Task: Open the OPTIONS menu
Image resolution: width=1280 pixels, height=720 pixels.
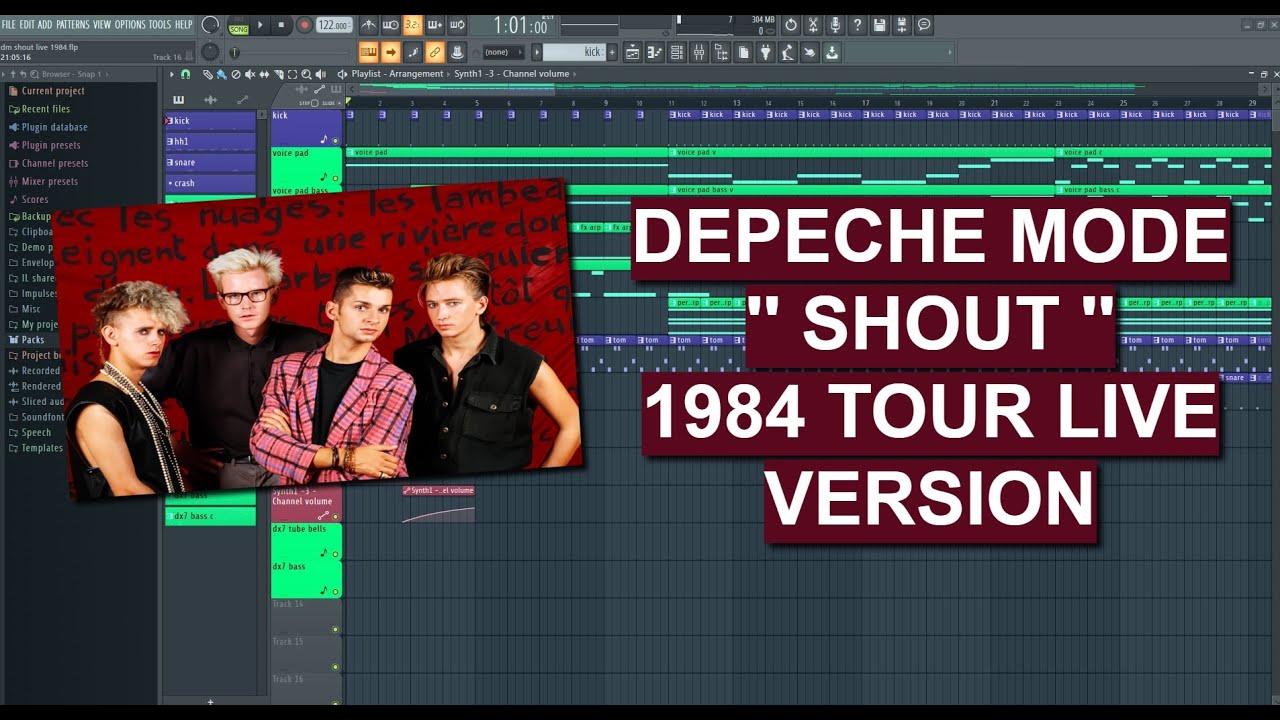Action: [130, 24]
